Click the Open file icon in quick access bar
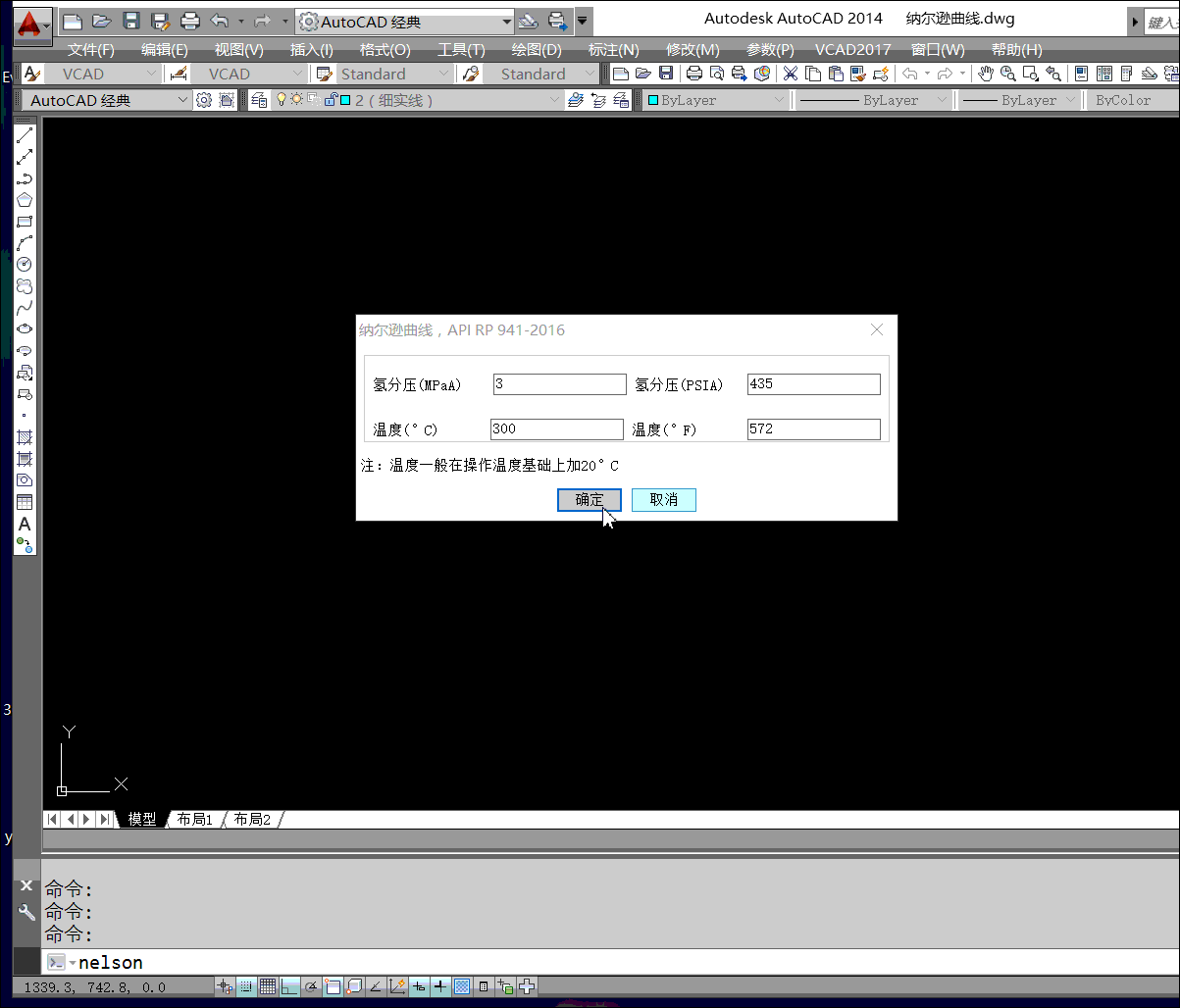Viewport: 1180px width, 1008px height. (101, 21)
